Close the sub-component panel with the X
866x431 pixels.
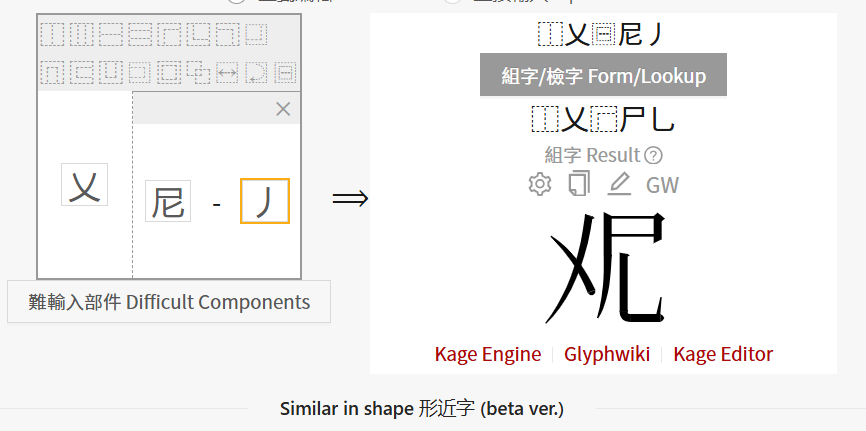coord(283,109)
